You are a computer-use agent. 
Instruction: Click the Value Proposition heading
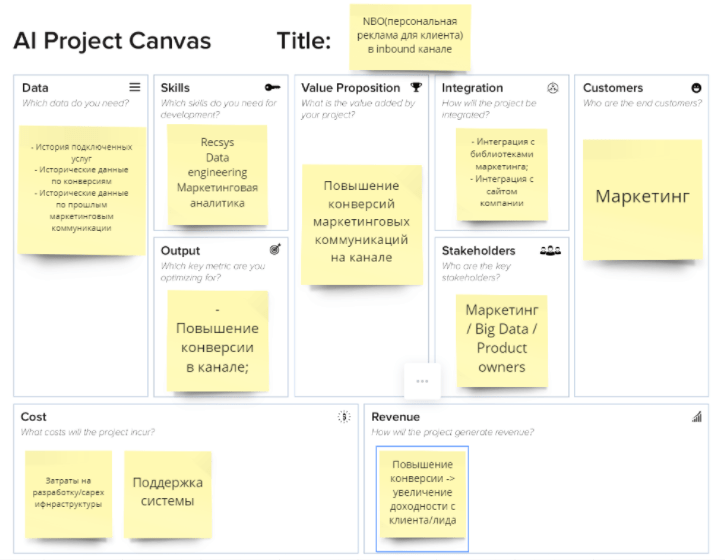(350, 88)
